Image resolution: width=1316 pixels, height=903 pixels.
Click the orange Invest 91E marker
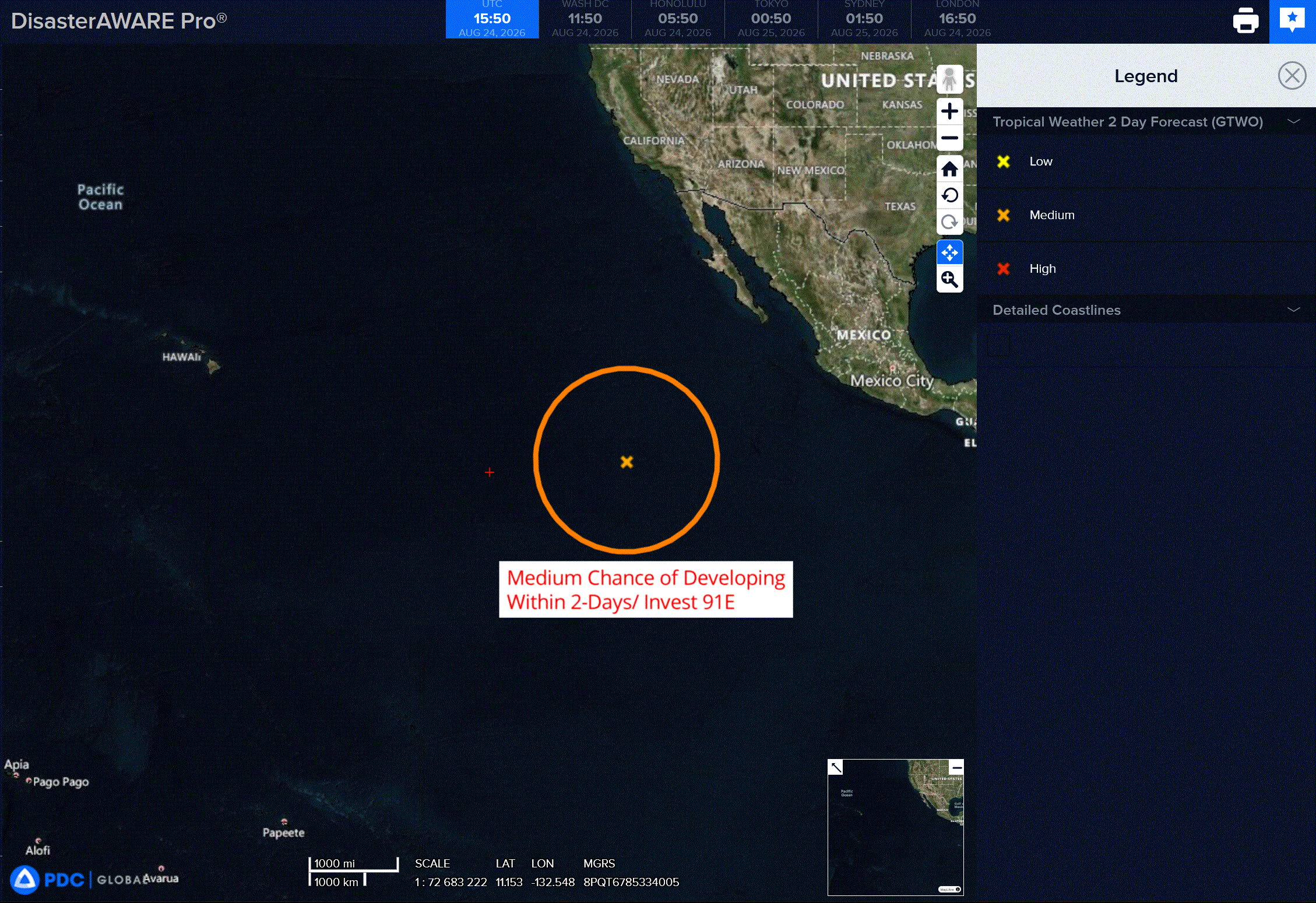(x=627, y=462)
